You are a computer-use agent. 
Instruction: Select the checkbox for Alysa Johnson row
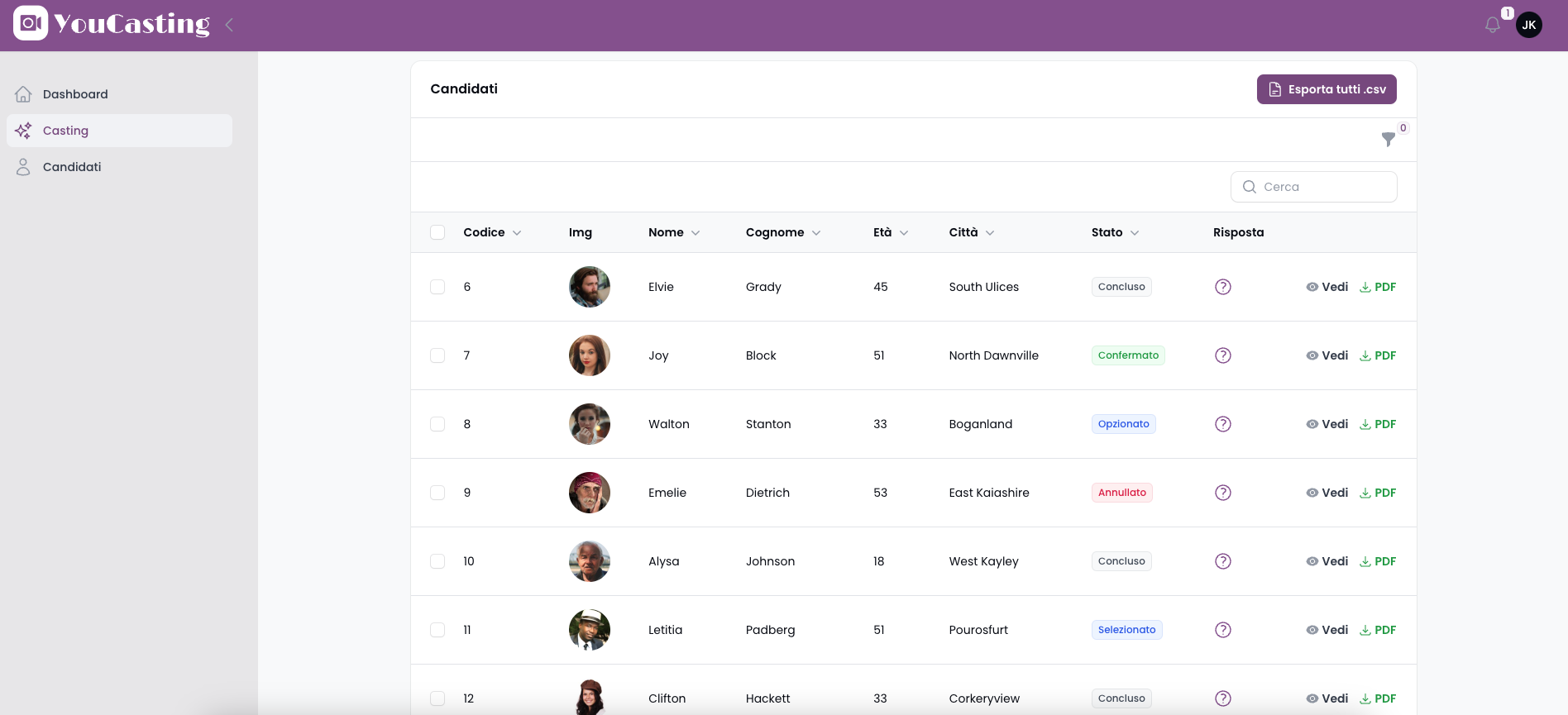tap(437, 561)
